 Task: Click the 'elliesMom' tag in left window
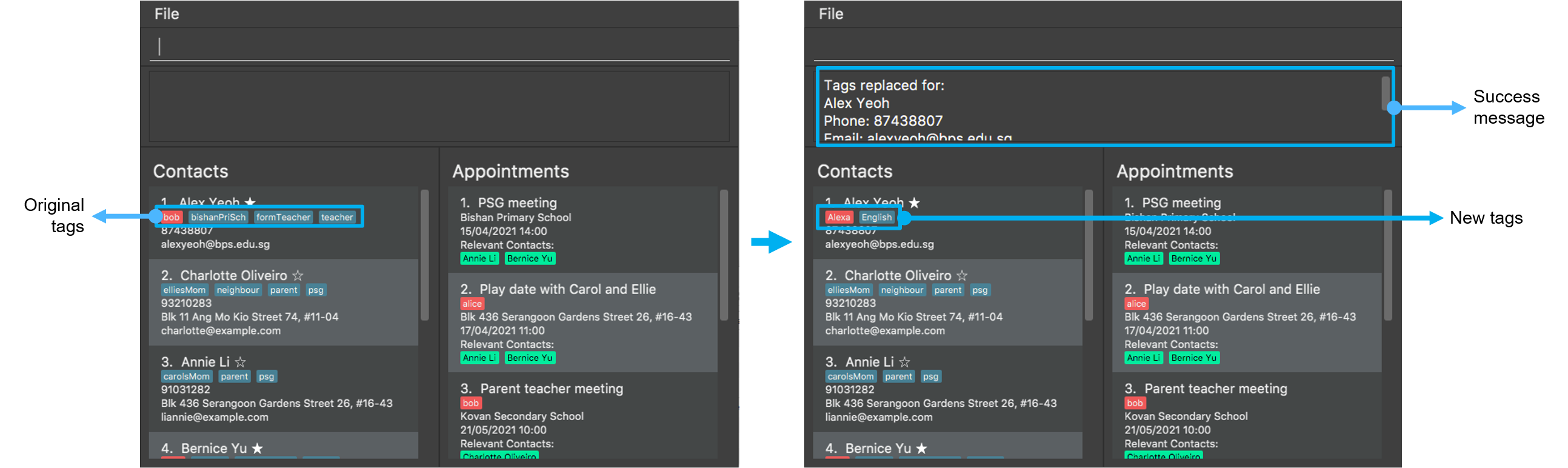pos(184,290)
